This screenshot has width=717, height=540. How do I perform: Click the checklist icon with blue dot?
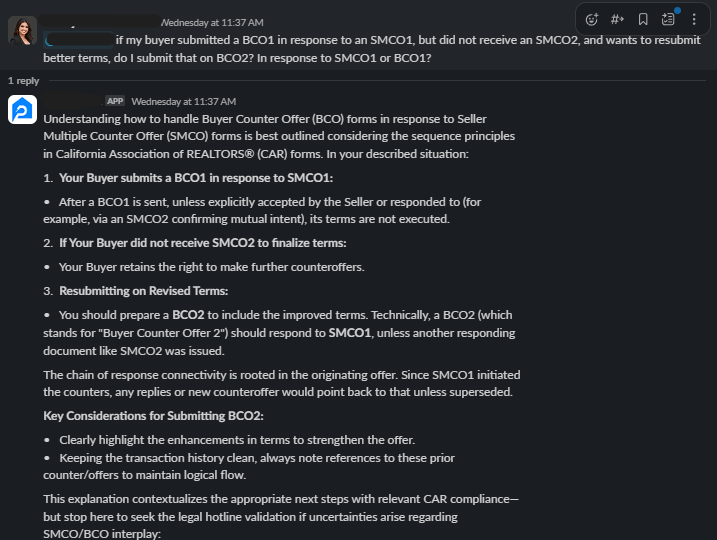tap(669, 19)
